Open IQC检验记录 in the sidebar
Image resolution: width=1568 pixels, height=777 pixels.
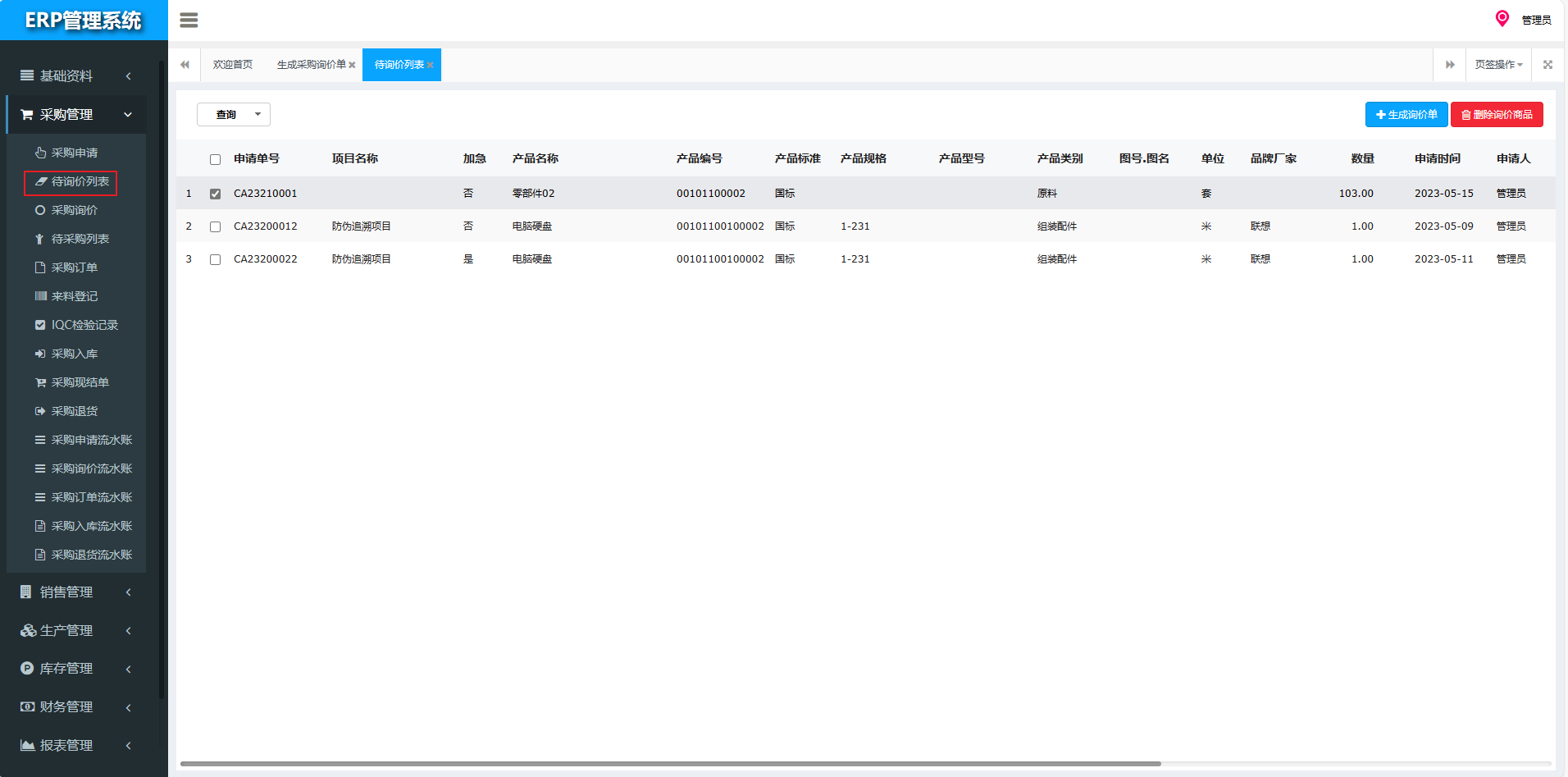click(x=84, y=325)
